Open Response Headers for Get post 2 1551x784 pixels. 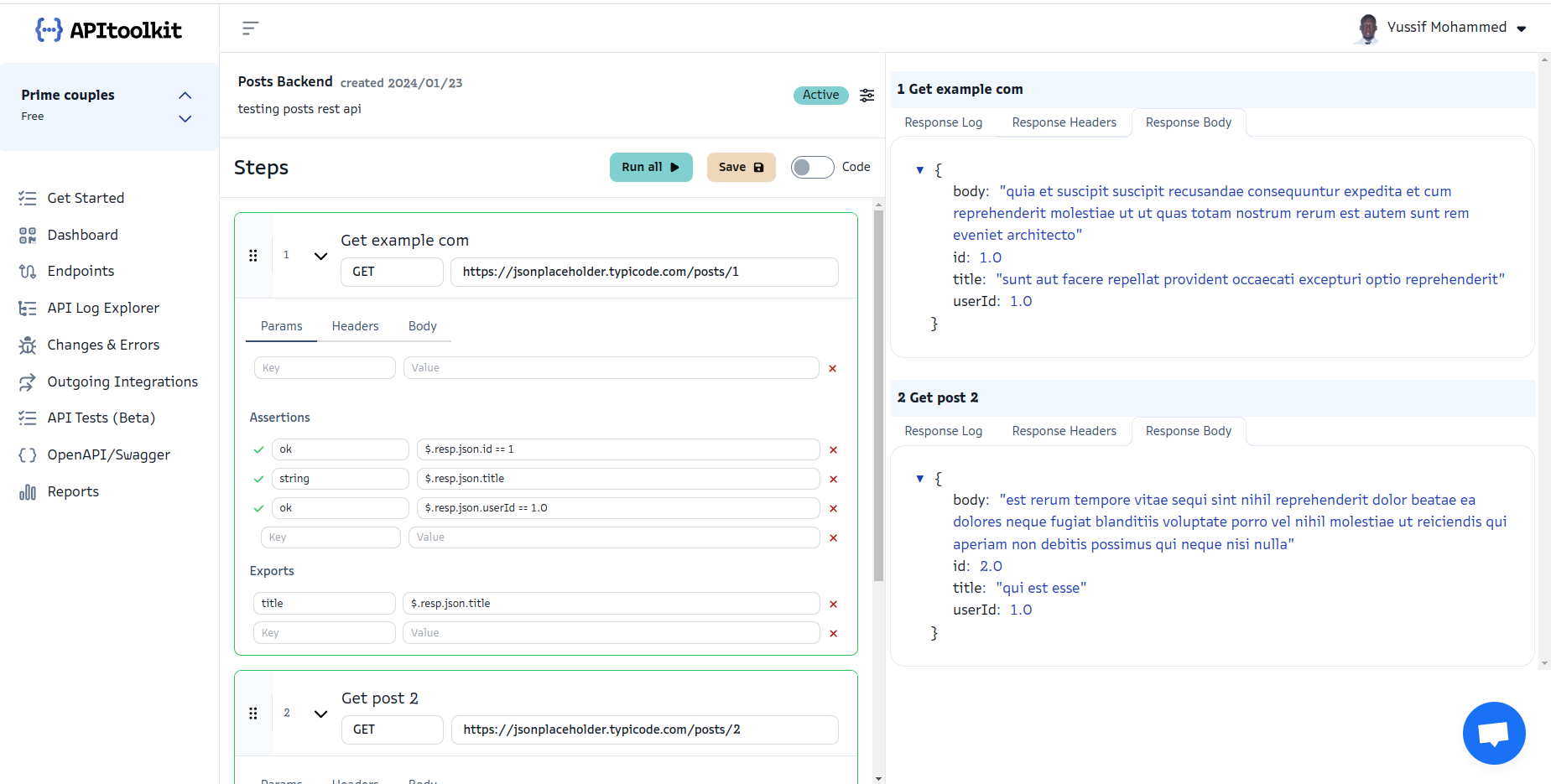point(1064,431)
